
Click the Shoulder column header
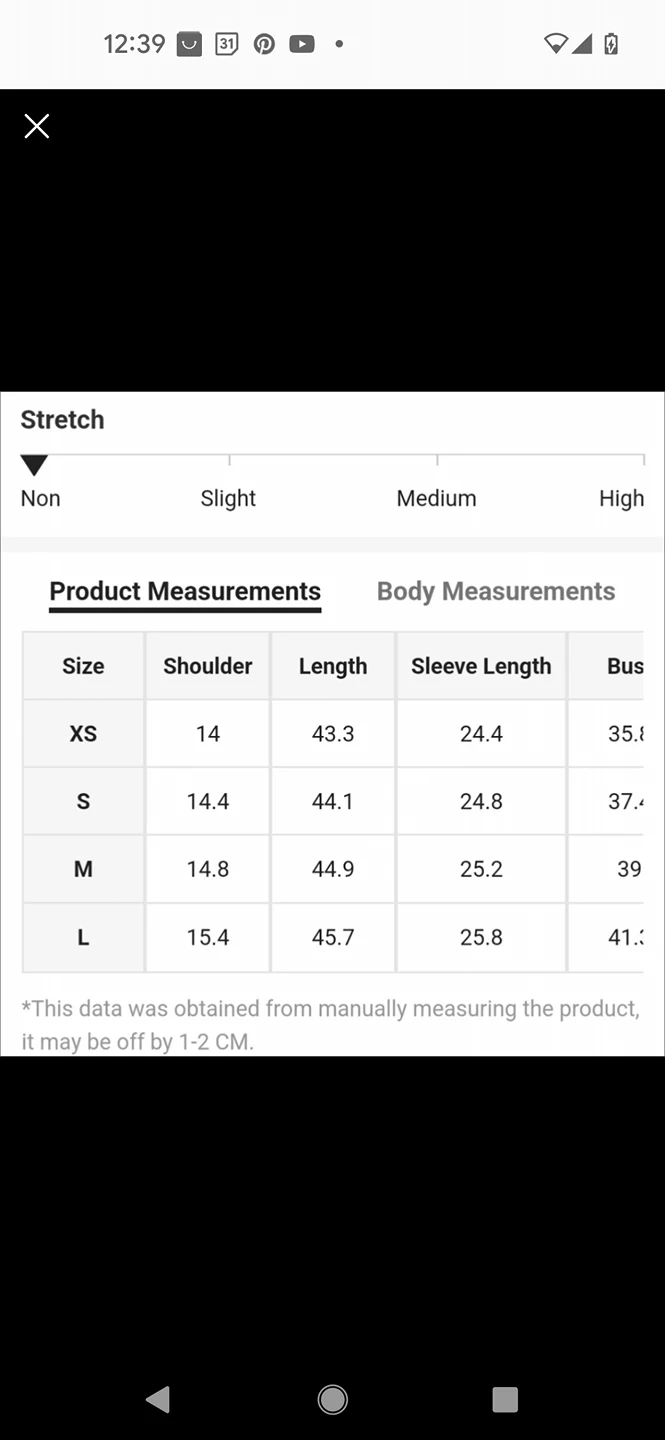208,666
